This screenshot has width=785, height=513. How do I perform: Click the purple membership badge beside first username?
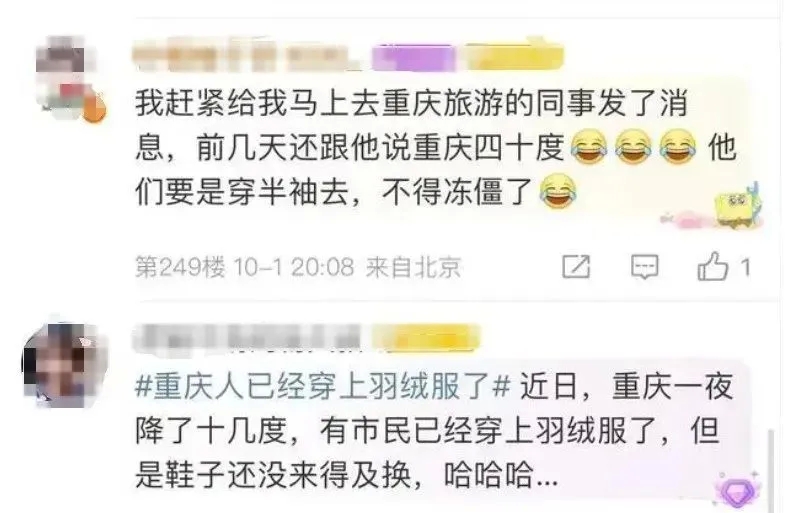pos(414,58)
